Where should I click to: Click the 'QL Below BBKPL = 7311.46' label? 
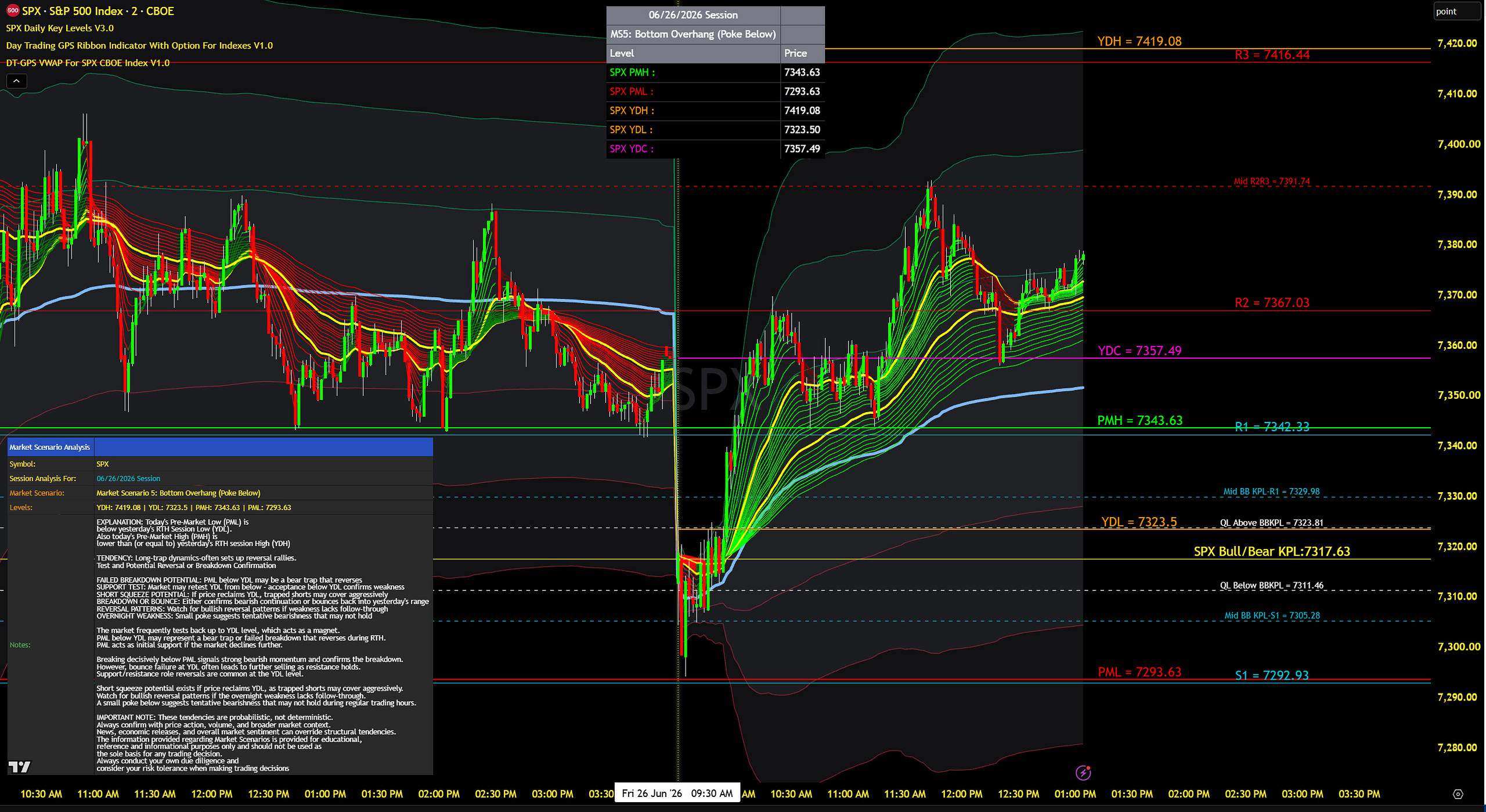pos(1272,586)
